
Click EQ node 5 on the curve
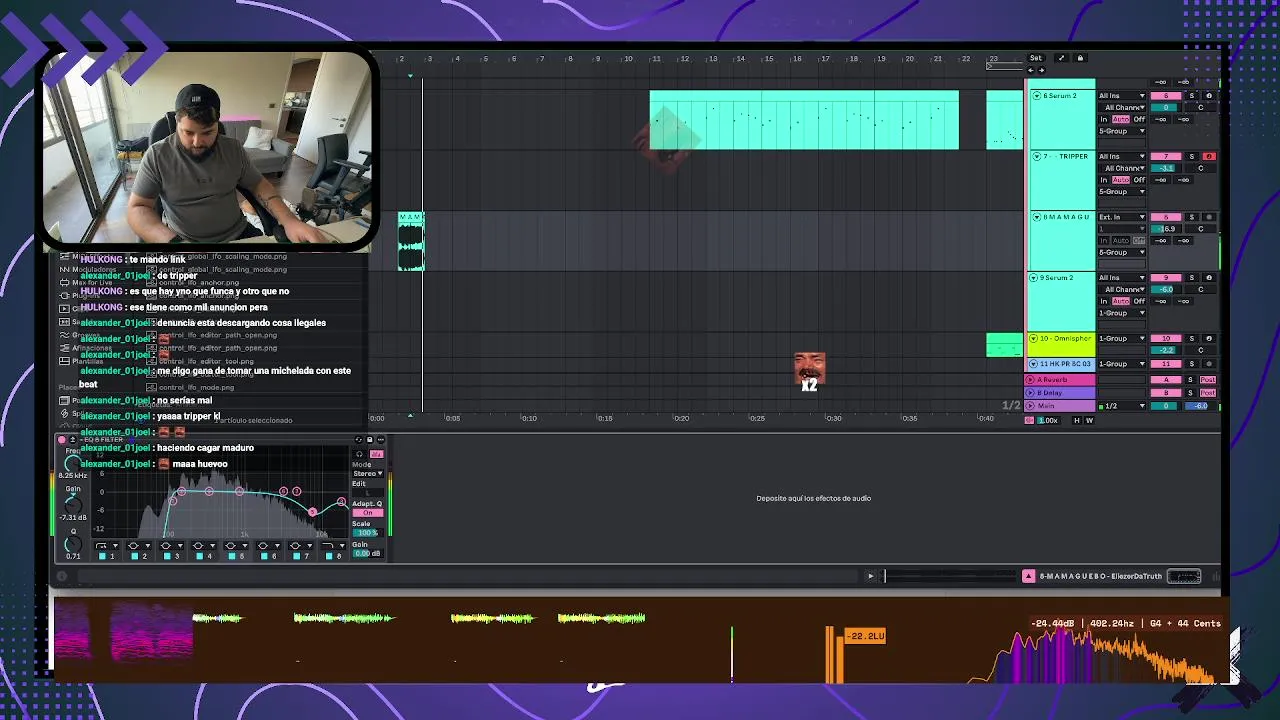[x=312, y=511]
